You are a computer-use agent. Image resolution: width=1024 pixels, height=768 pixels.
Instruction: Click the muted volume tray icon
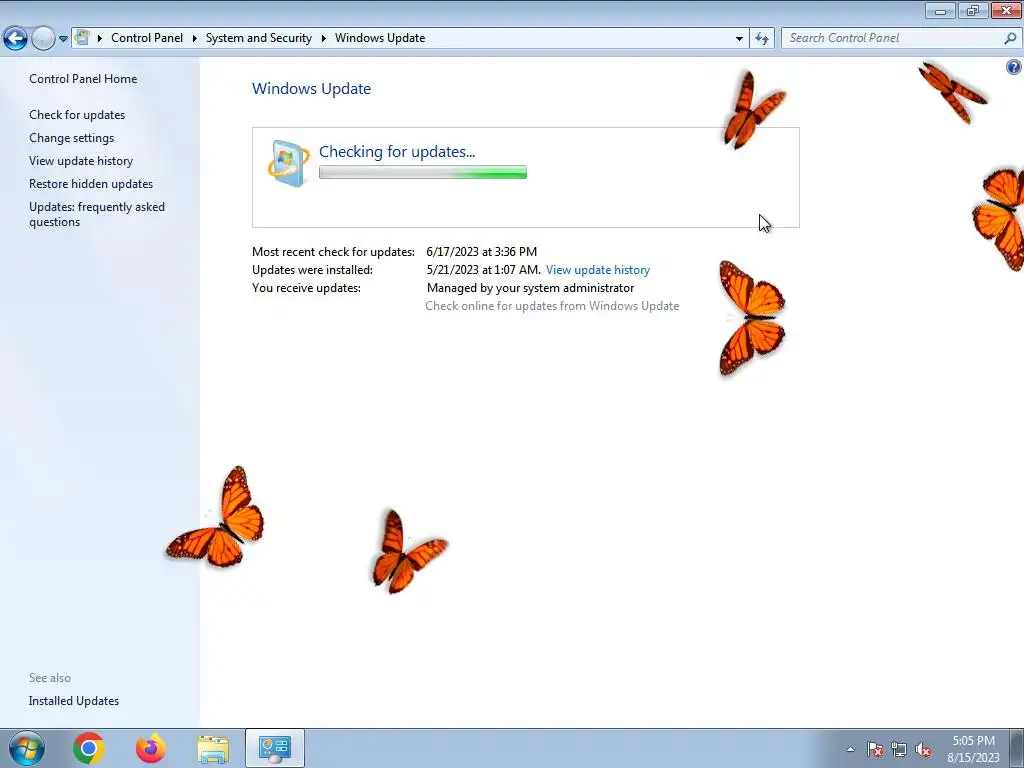(x=923, y=749)
